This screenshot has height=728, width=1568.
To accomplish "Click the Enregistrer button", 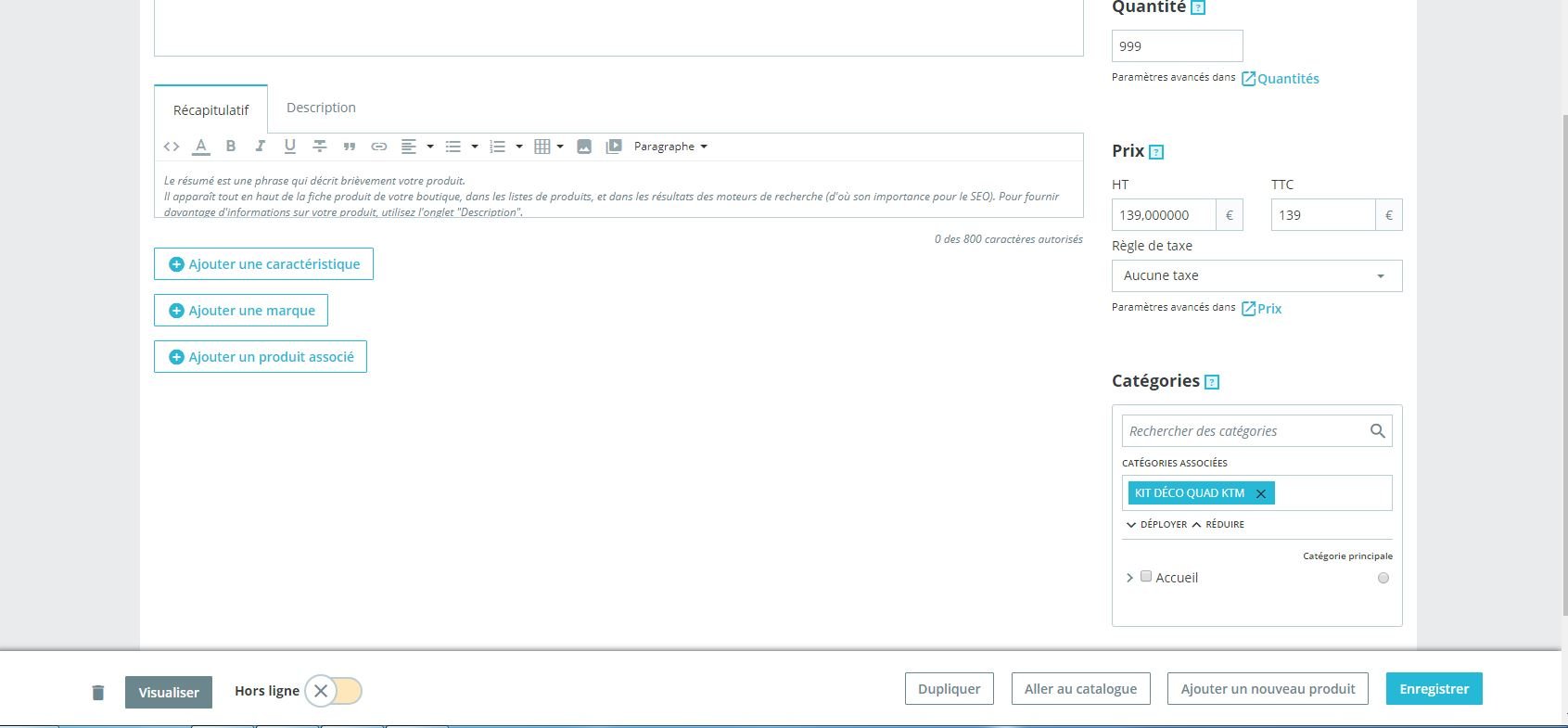I will (x=1434, y=689).
